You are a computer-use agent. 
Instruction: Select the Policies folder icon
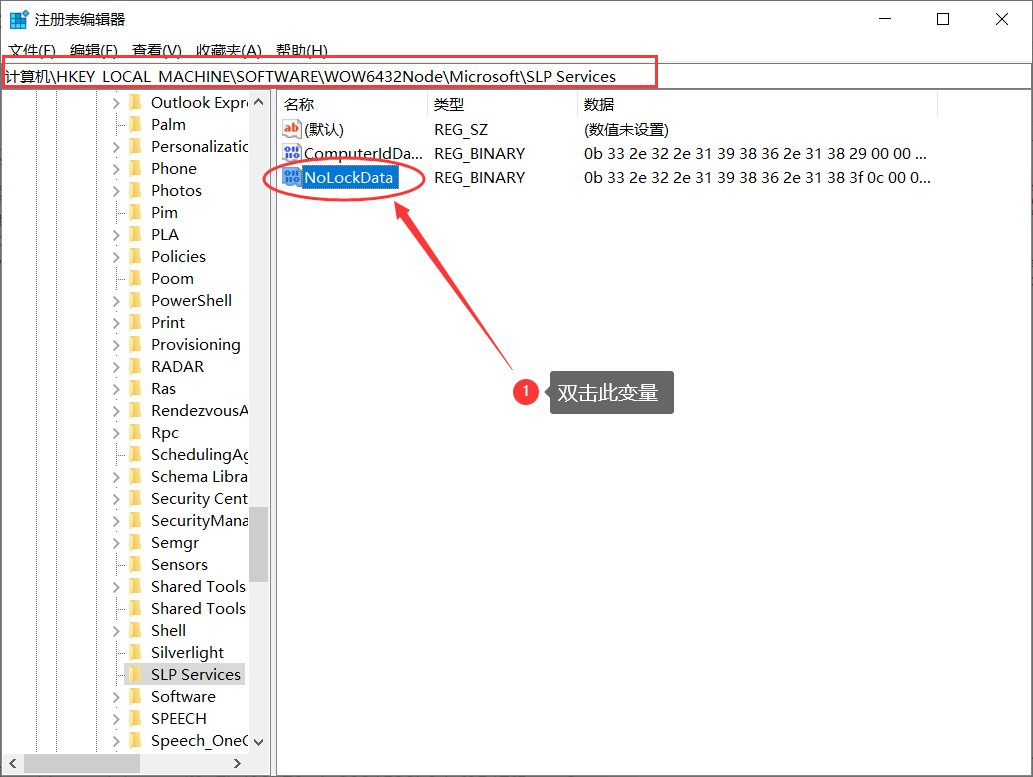135,256
